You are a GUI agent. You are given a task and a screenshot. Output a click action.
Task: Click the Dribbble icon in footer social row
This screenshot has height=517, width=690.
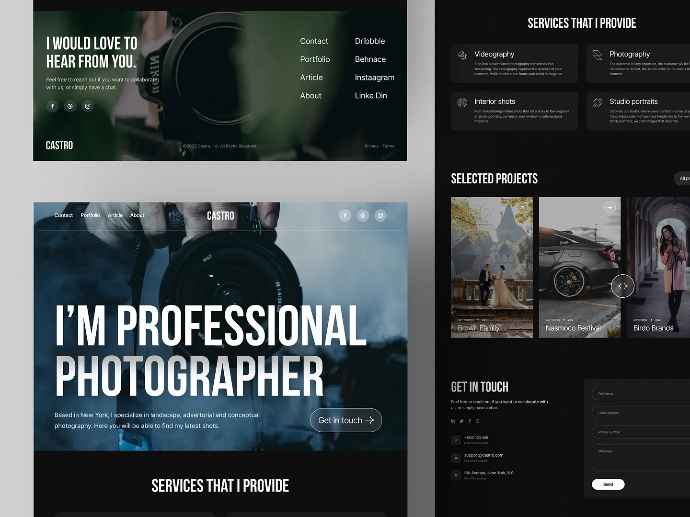tap(70, 106)
